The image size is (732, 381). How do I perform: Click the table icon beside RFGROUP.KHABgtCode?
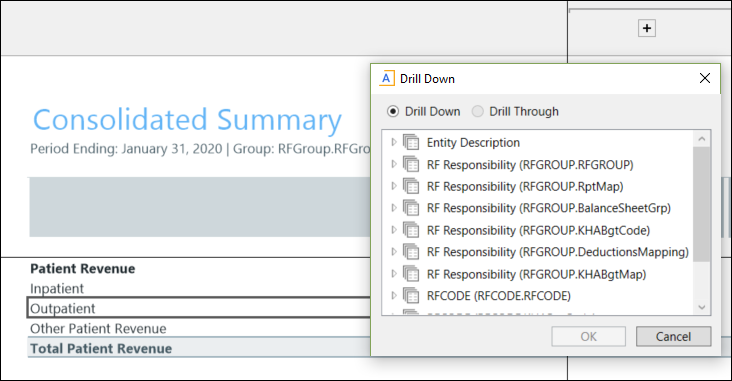pyautogui.click(x=411, y=230)
